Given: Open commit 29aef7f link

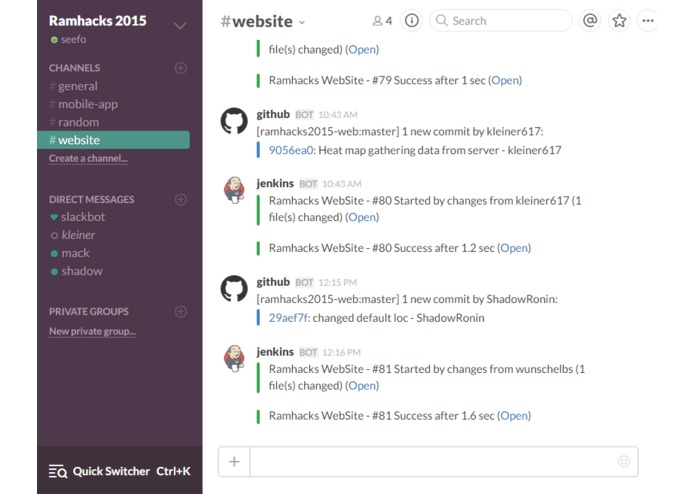Looking at the screenshot, I should [289, 318].
